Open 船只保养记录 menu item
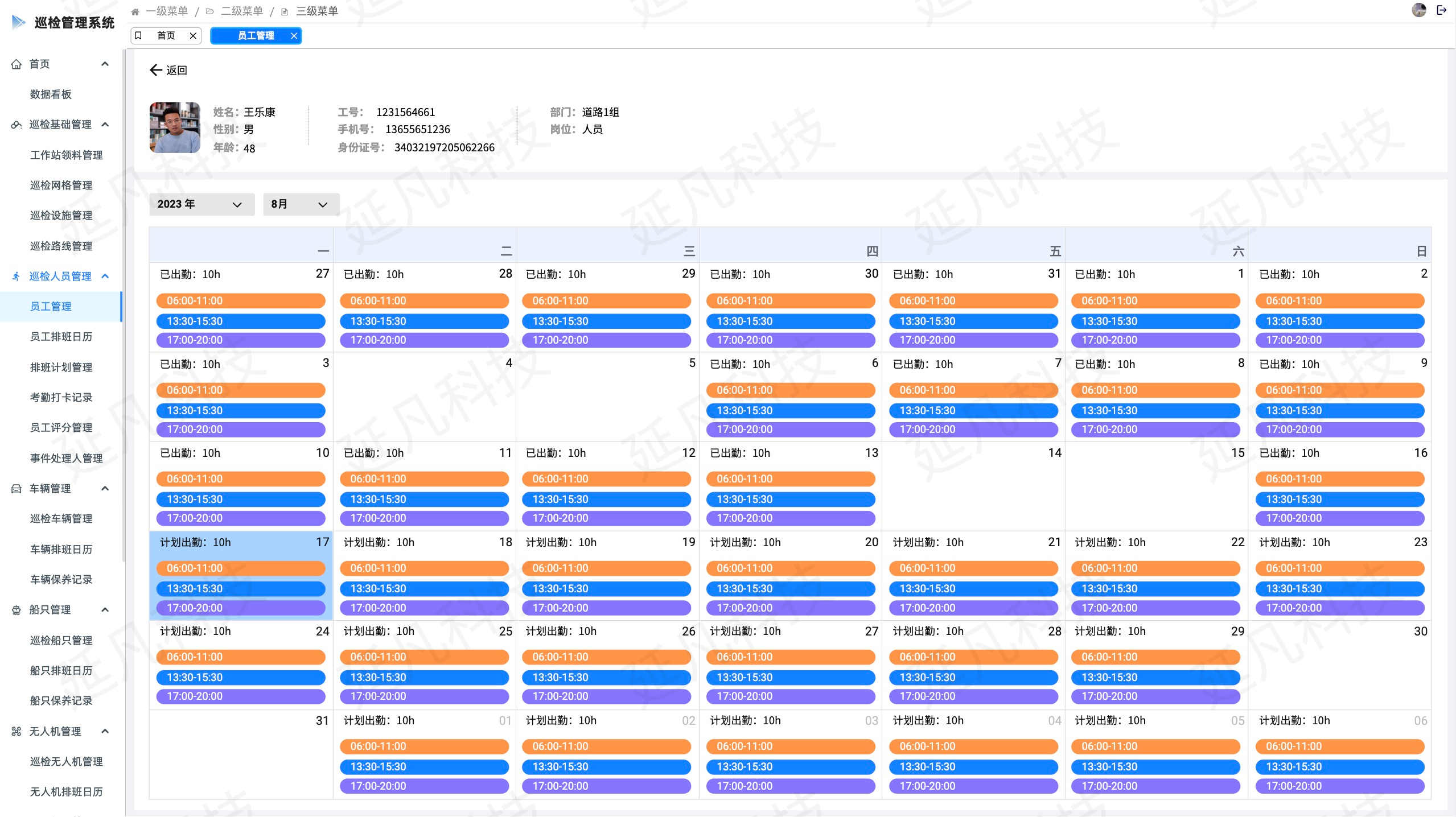This screenshot has width=1456, height=817. click(61, 701)
